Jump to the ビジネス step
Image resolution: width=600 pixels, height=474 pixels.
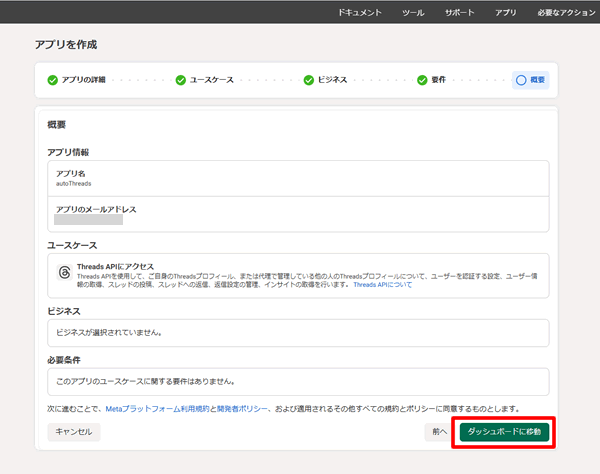tap(332, 80)
